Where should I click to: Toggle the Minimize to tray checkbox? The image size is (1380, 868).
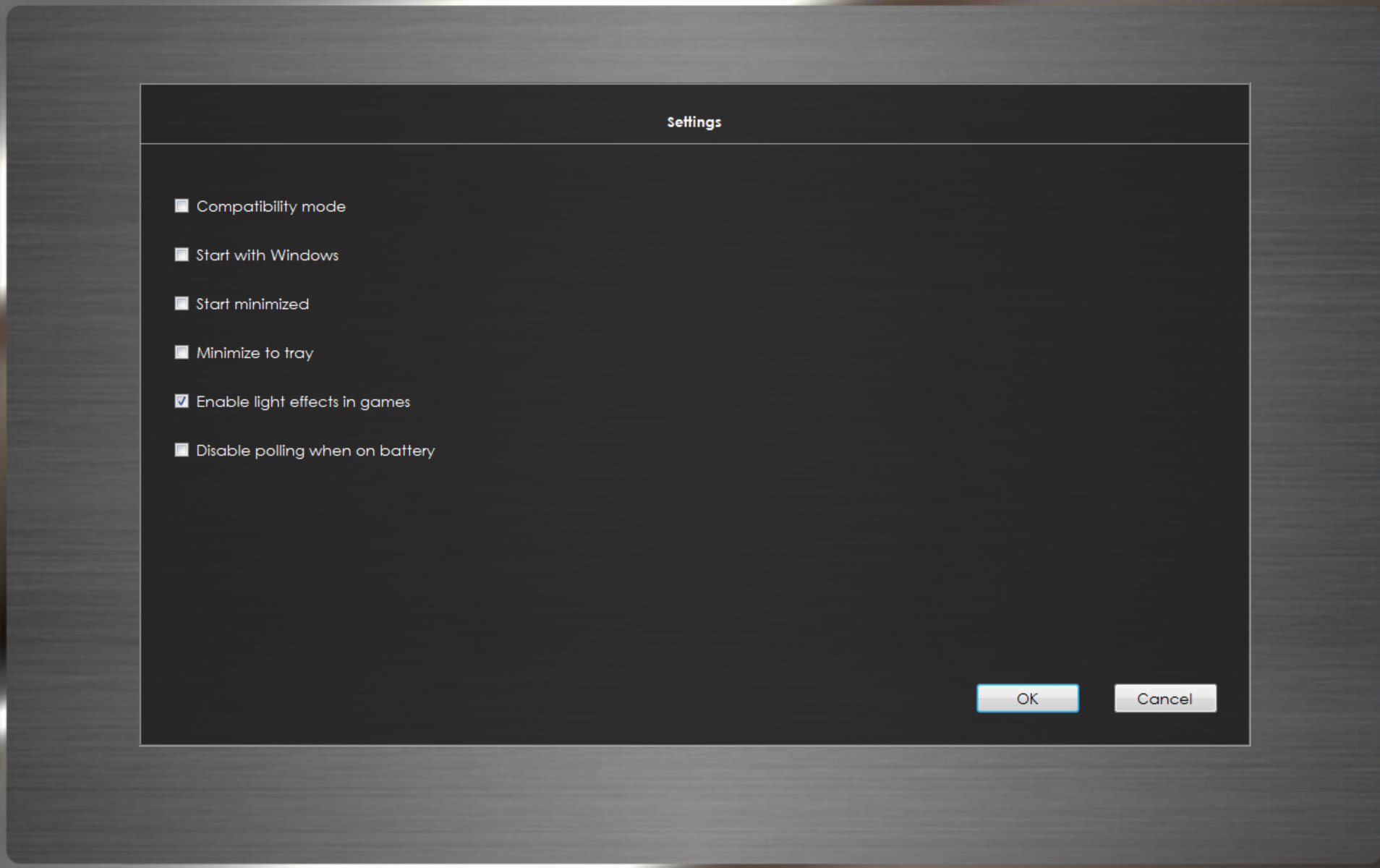point(182,352)
